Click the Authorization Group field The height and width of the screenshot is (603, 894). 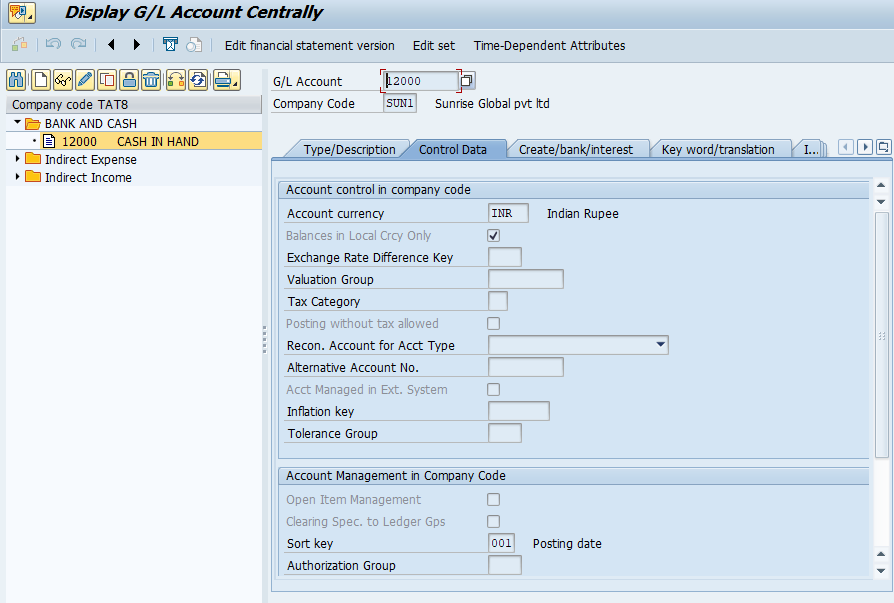[x=505, y=565]
